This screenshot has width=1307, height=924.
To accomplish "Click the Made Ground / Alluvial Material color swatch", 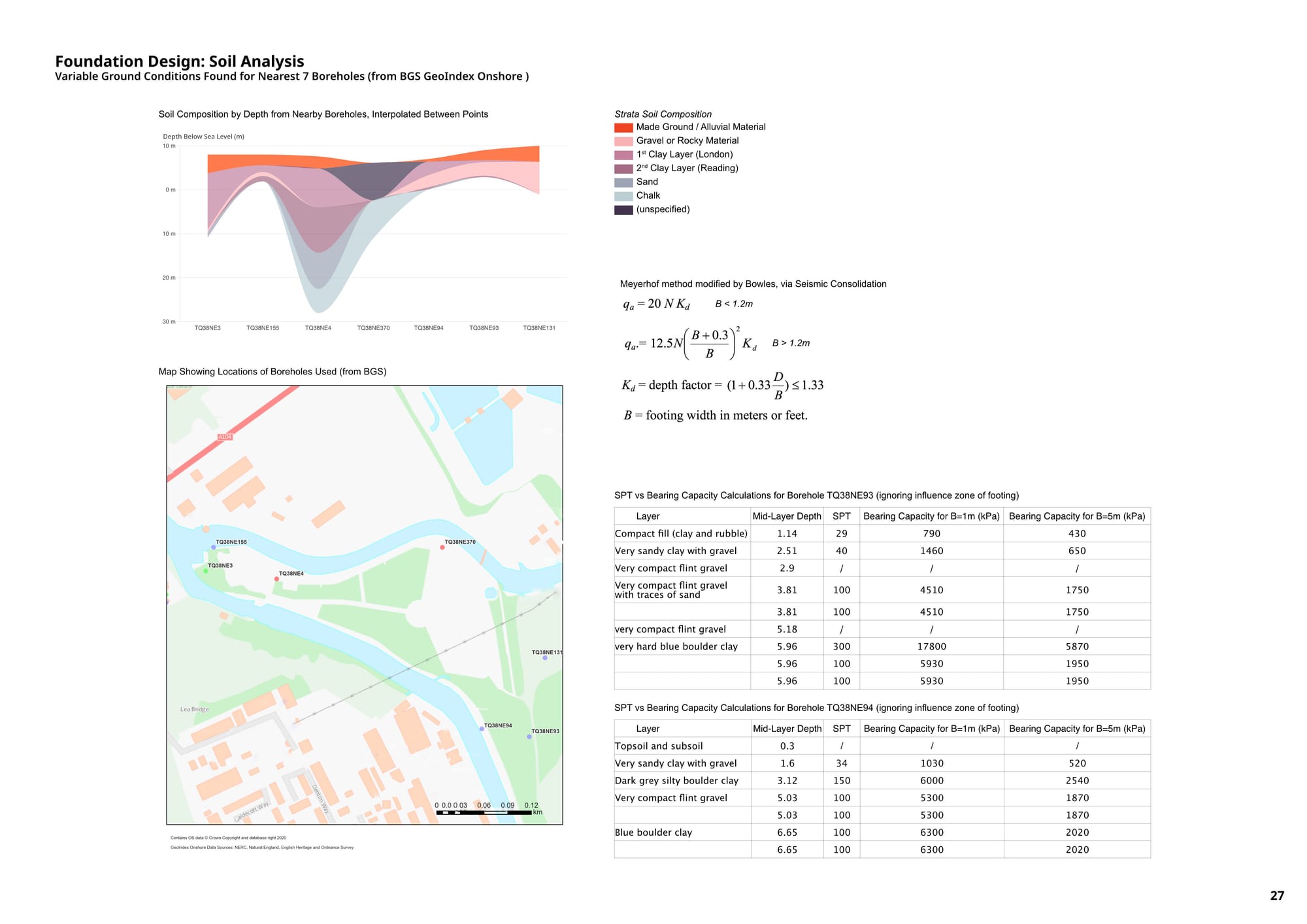I will pos(623,127).
